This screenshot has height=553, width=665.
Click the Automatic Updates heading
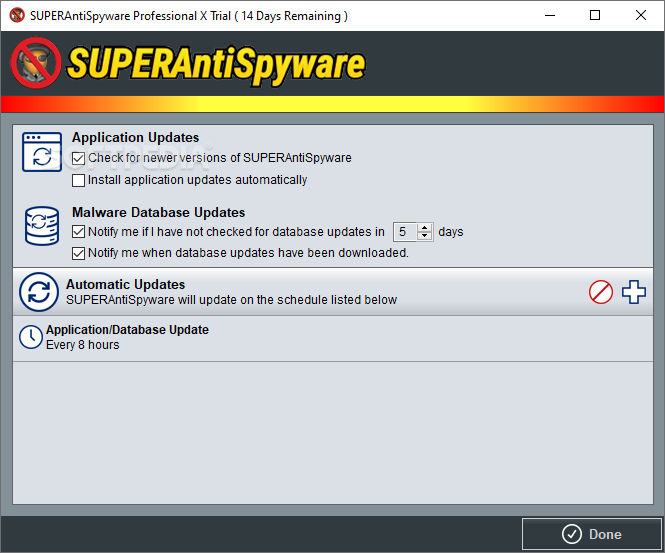click(126, 284)
